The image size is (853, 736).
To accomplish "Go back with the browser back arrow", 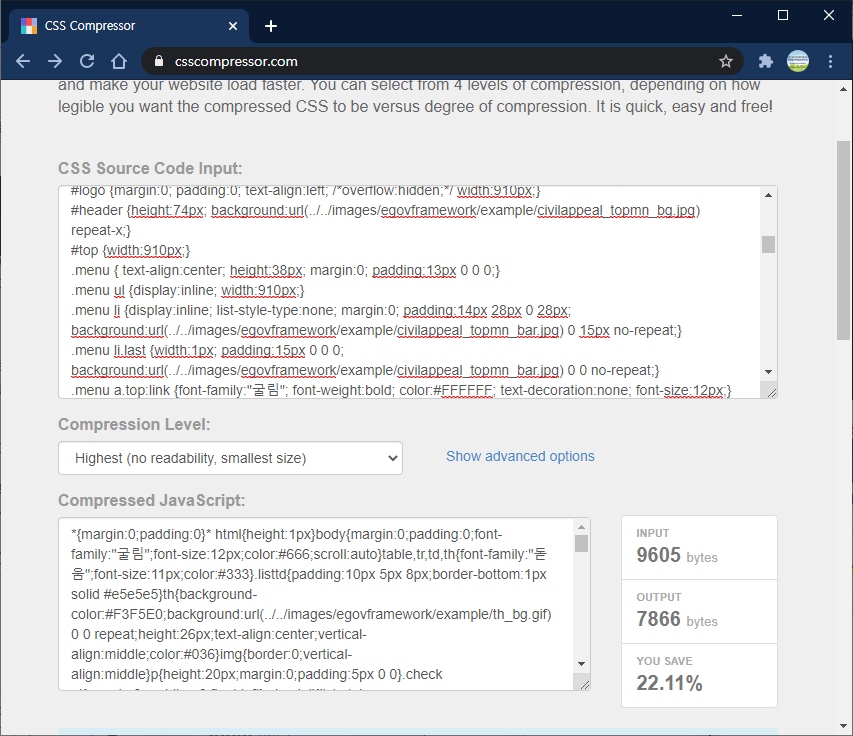I will pos(23,61).
